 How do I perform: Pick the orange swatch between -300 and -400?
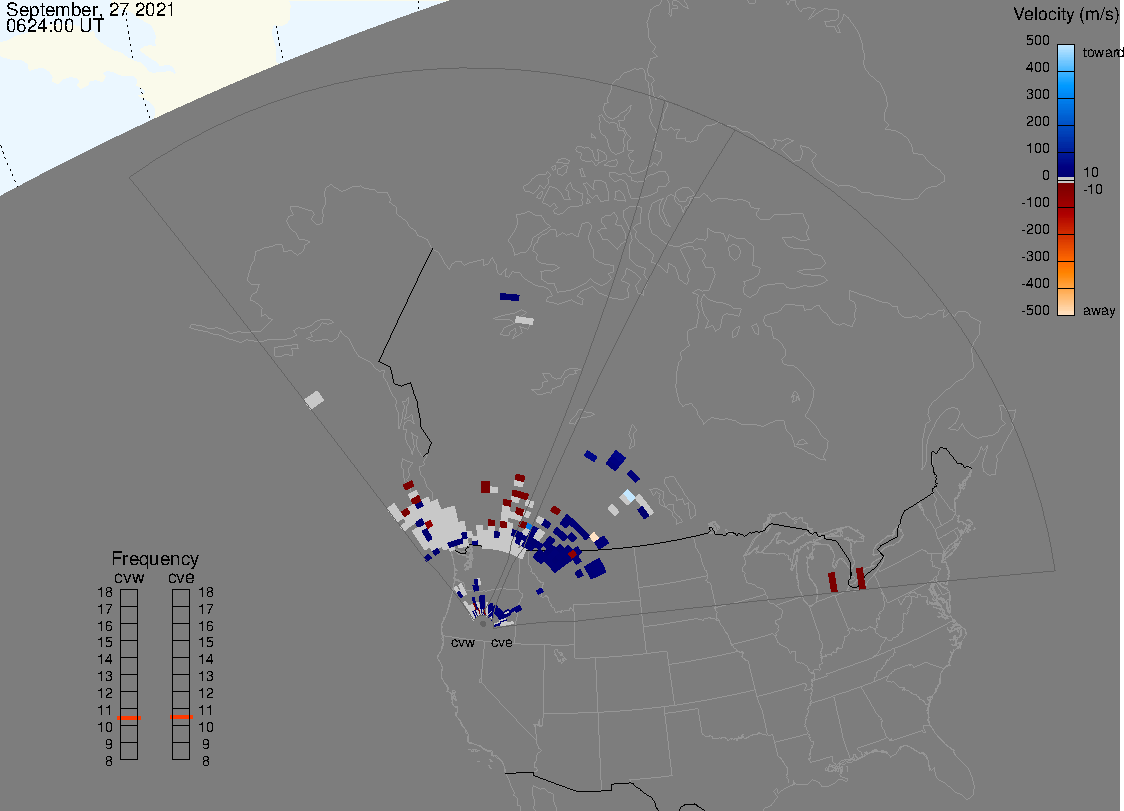1066,275
